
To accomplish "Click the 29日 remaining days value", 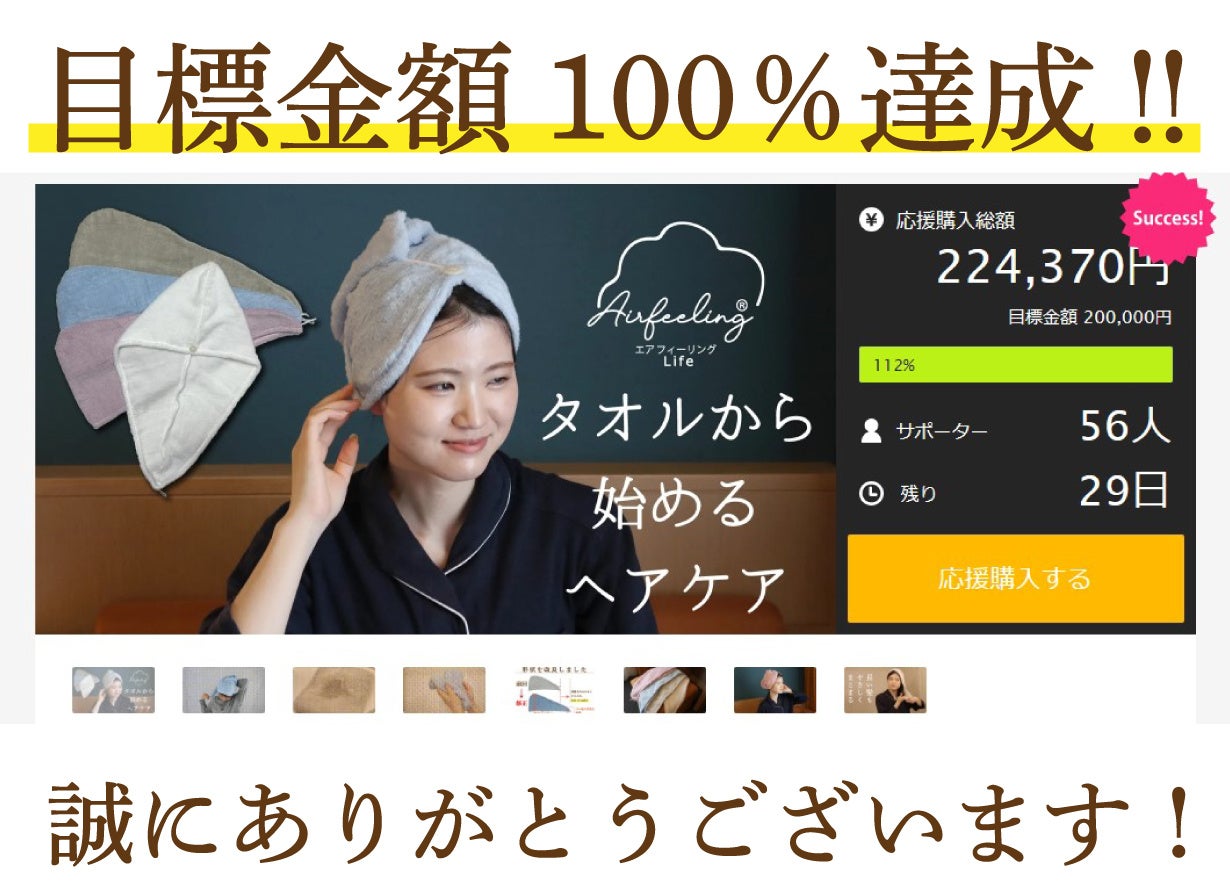I will (x=1124, y=490).
